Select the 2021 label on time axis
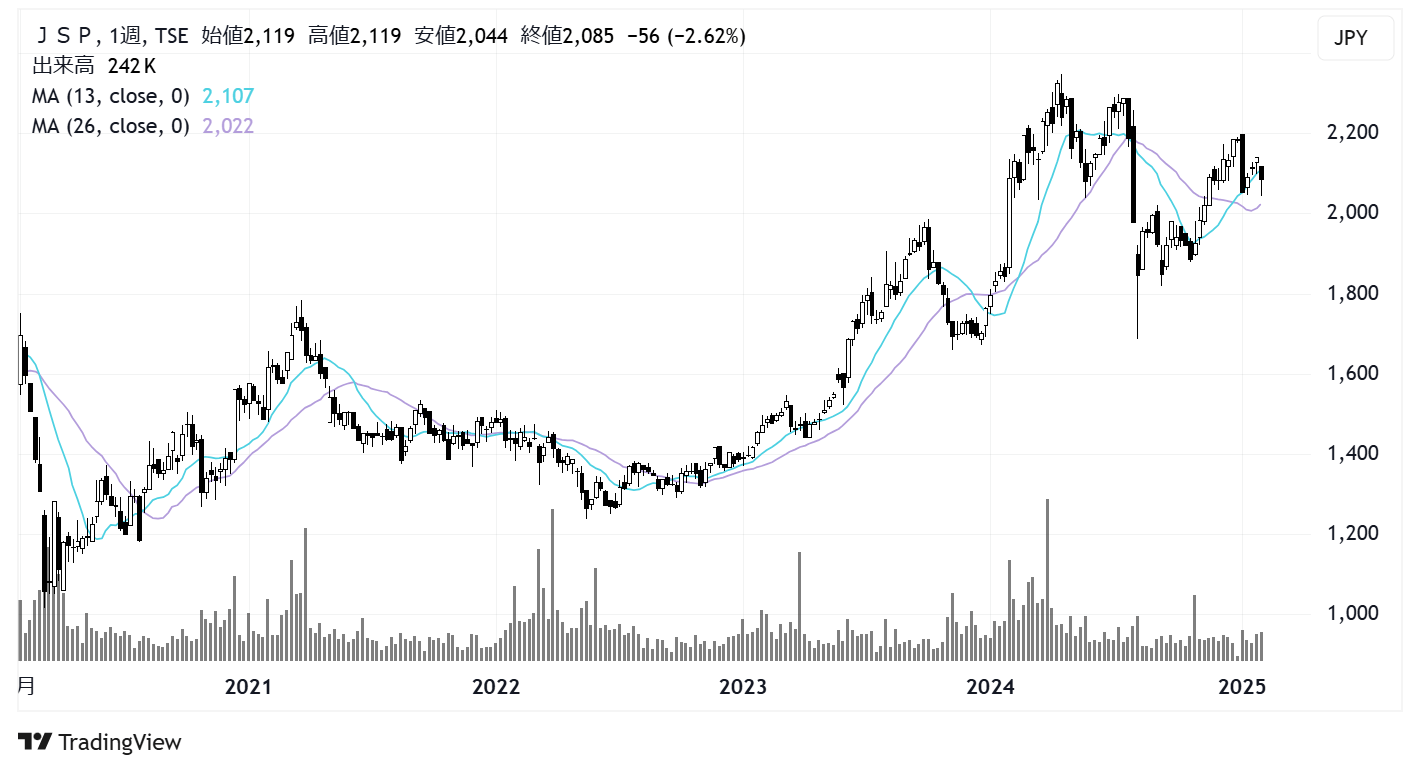Image resolution: width=1420 pixels, height=772 pixels. point(248,687)
